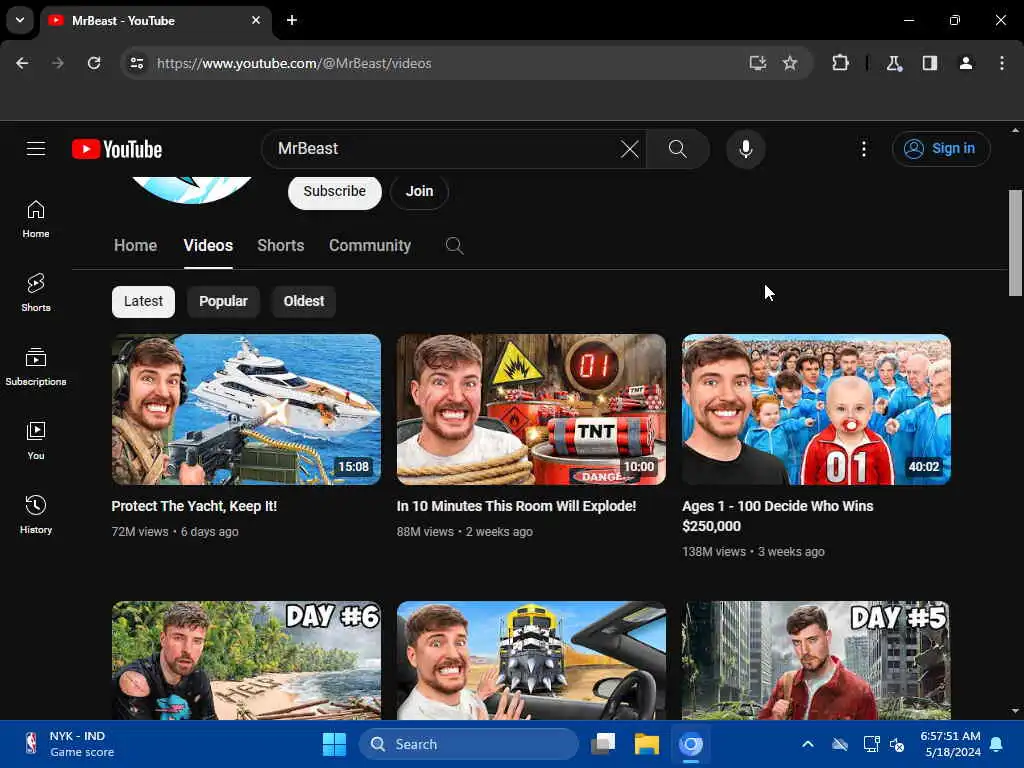This screenshot has width=1024, height=768.
Task: Open In 10 Minutes Room Will Explode title
Action: click(x=516, y=506)
